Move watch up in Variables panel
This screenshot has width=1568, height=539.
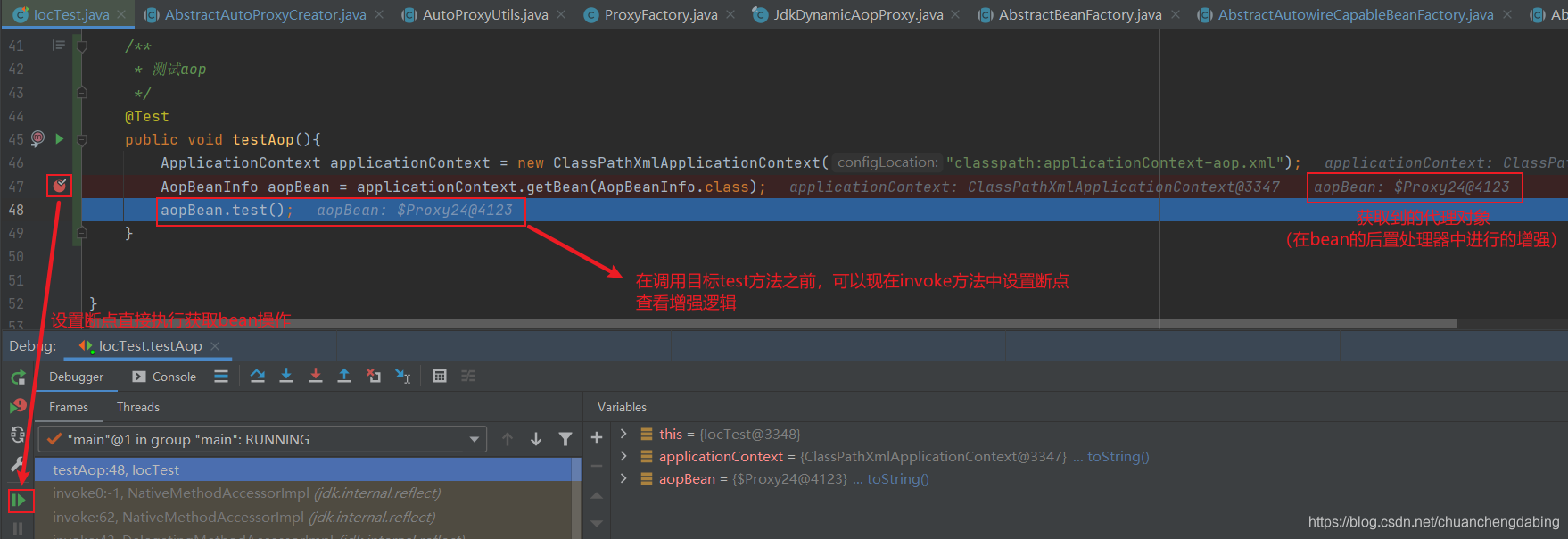[597, 495]
